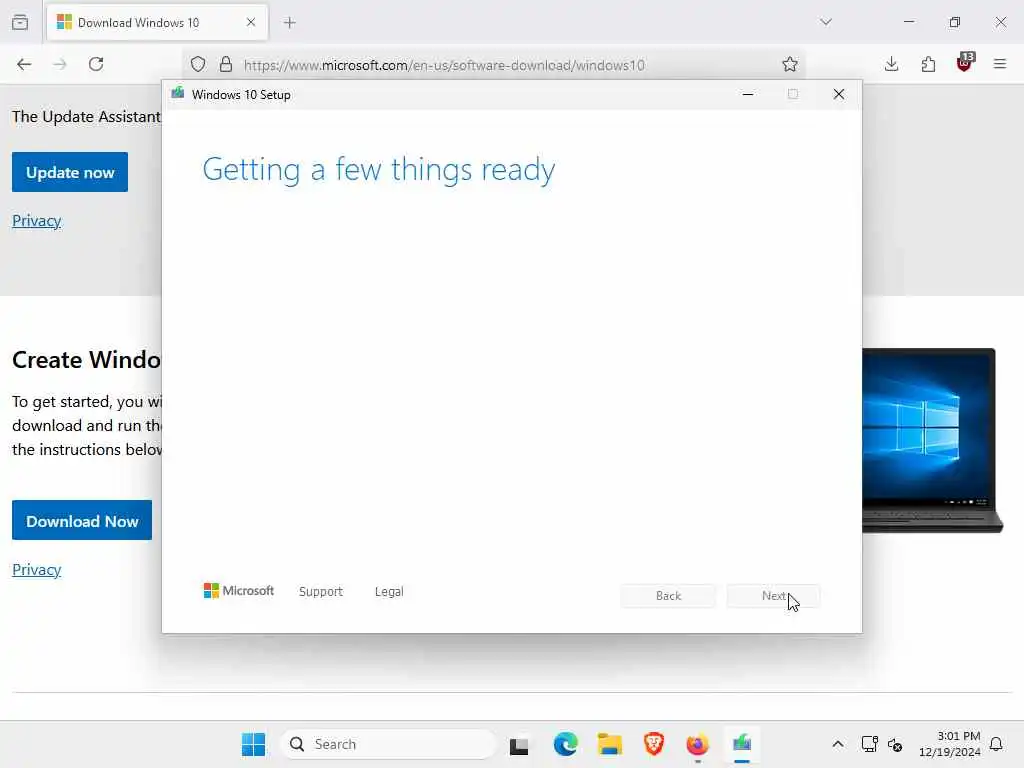Open the Privacy link under Download Now
The image size is (1024, 768).
click(x=37, y=569)
